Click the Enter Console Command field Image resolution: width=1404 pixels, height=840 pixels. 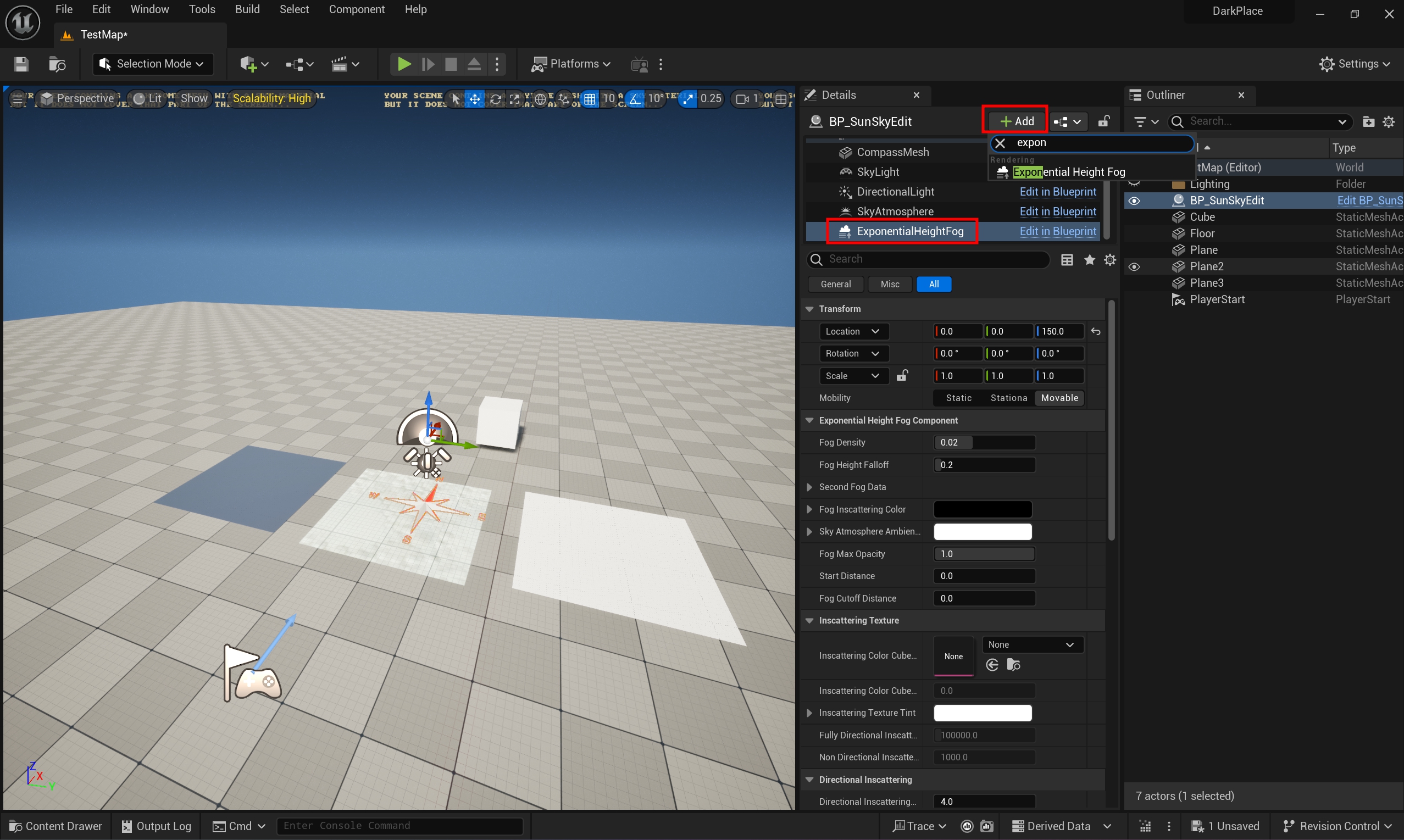(399, 826)
